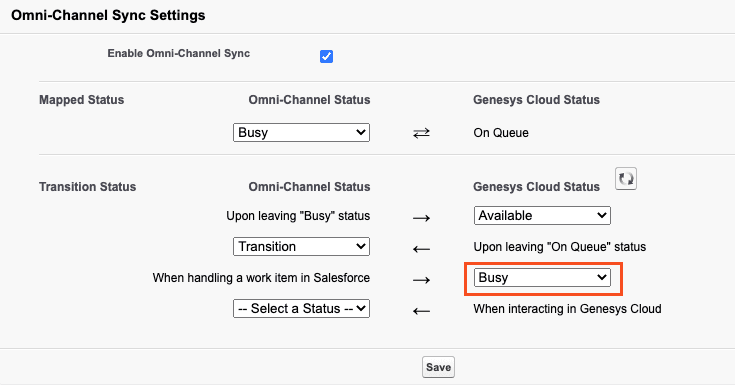Click the 'Enable Omni-Channel Sync' label
This screenshot has width=735, height=386.
point(179,53)
